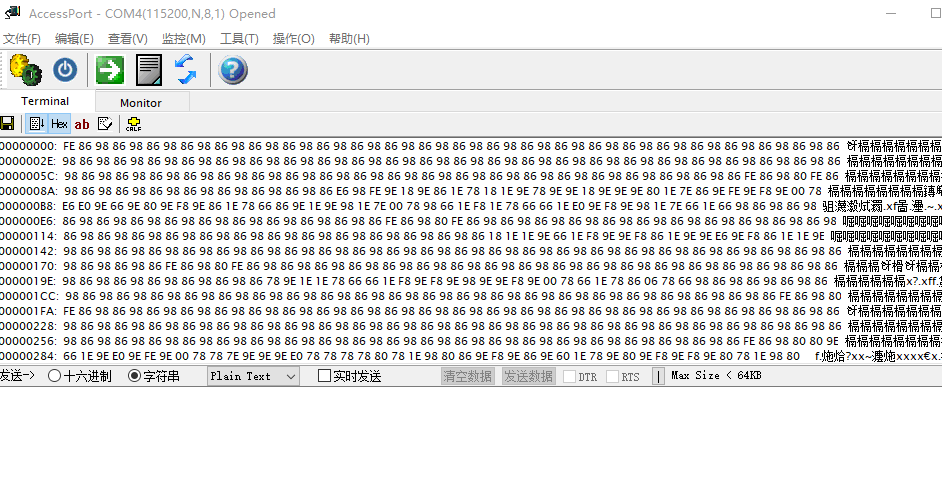Expand the Plain Text dropdown
The height and width of the screenshot is (496, 942).
[x=290, y=377]
